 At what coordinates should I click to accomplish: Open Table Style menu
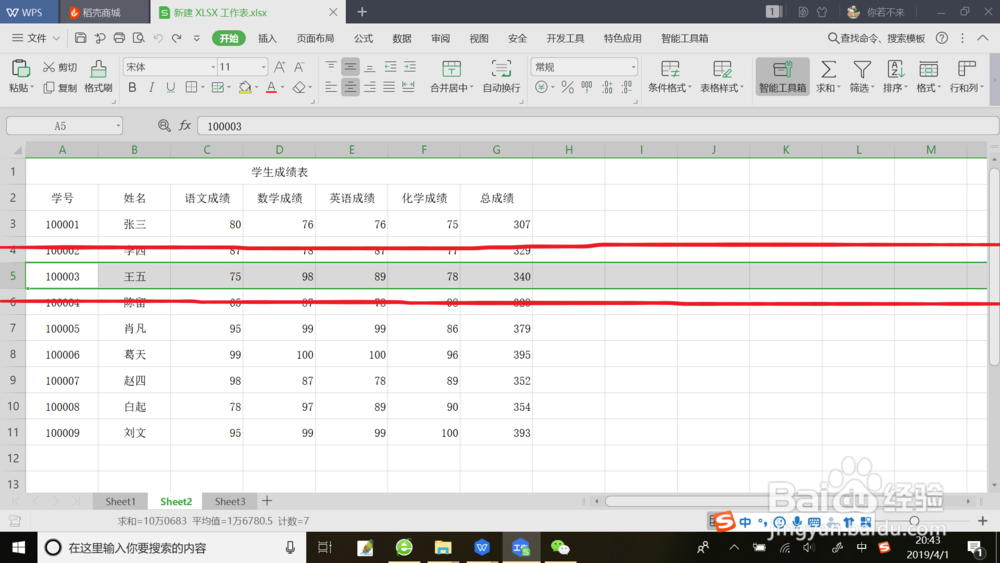click(722, 77)
